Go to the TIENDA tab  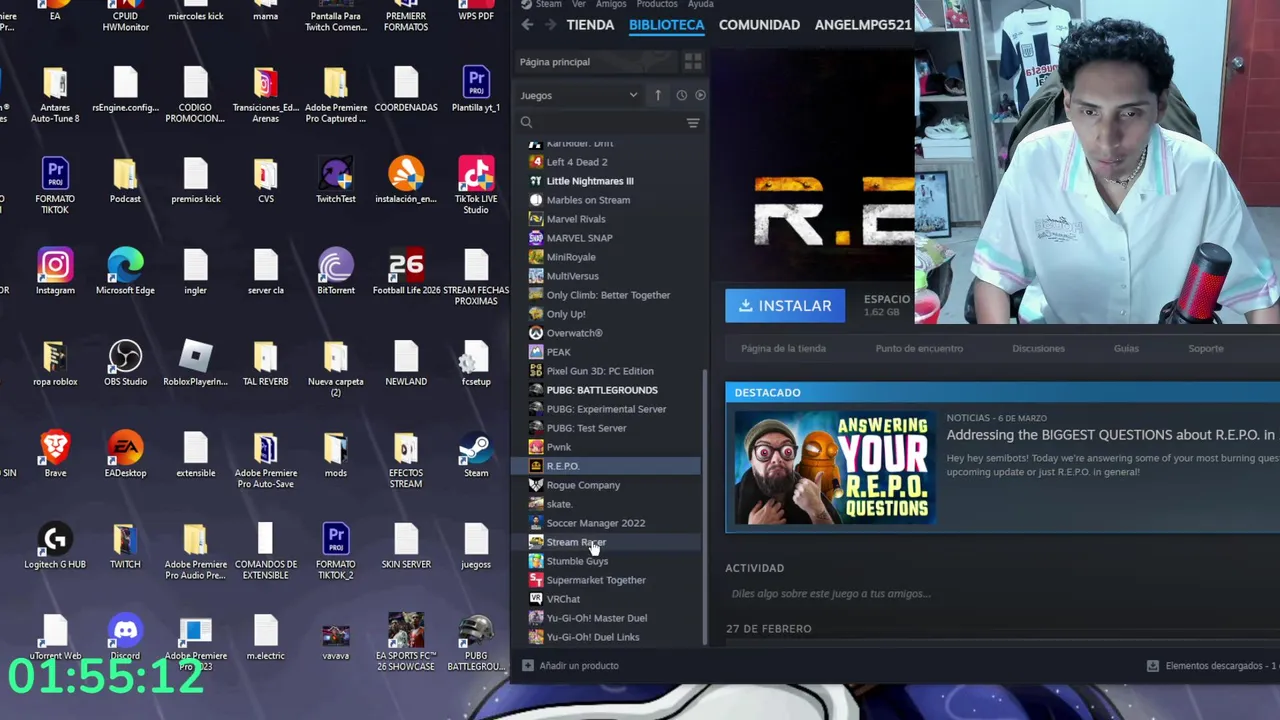click(590, 25)
